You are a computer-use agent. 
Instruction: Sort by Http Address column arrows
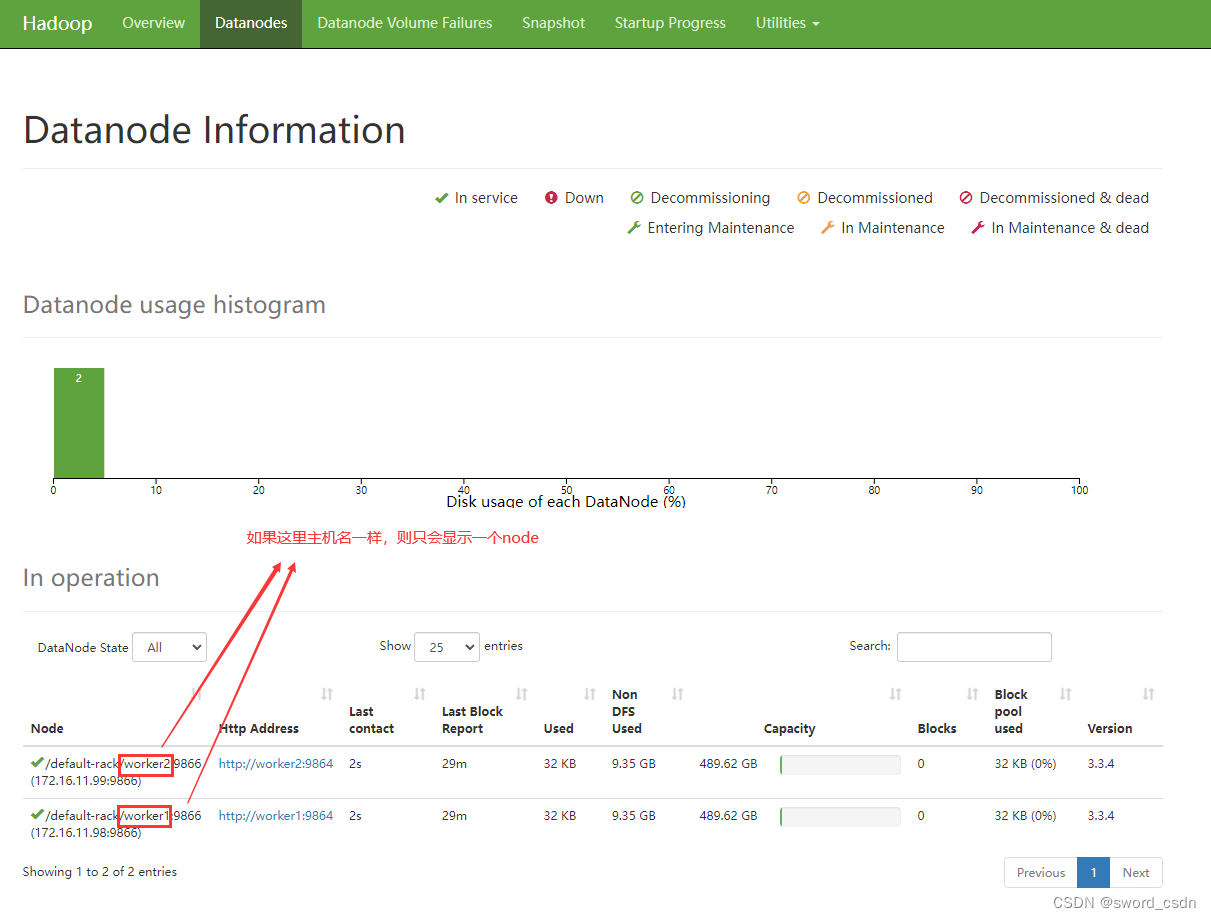click(327, 694)
